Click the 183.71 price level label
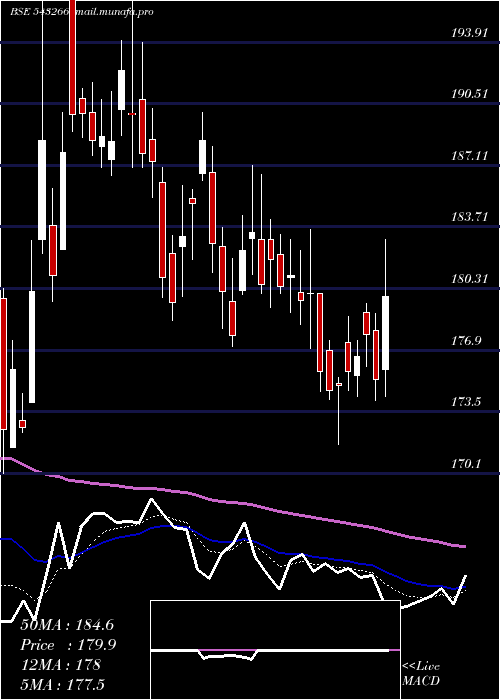Viewport: 500px width, 700px height. click(x=469, y=217)
